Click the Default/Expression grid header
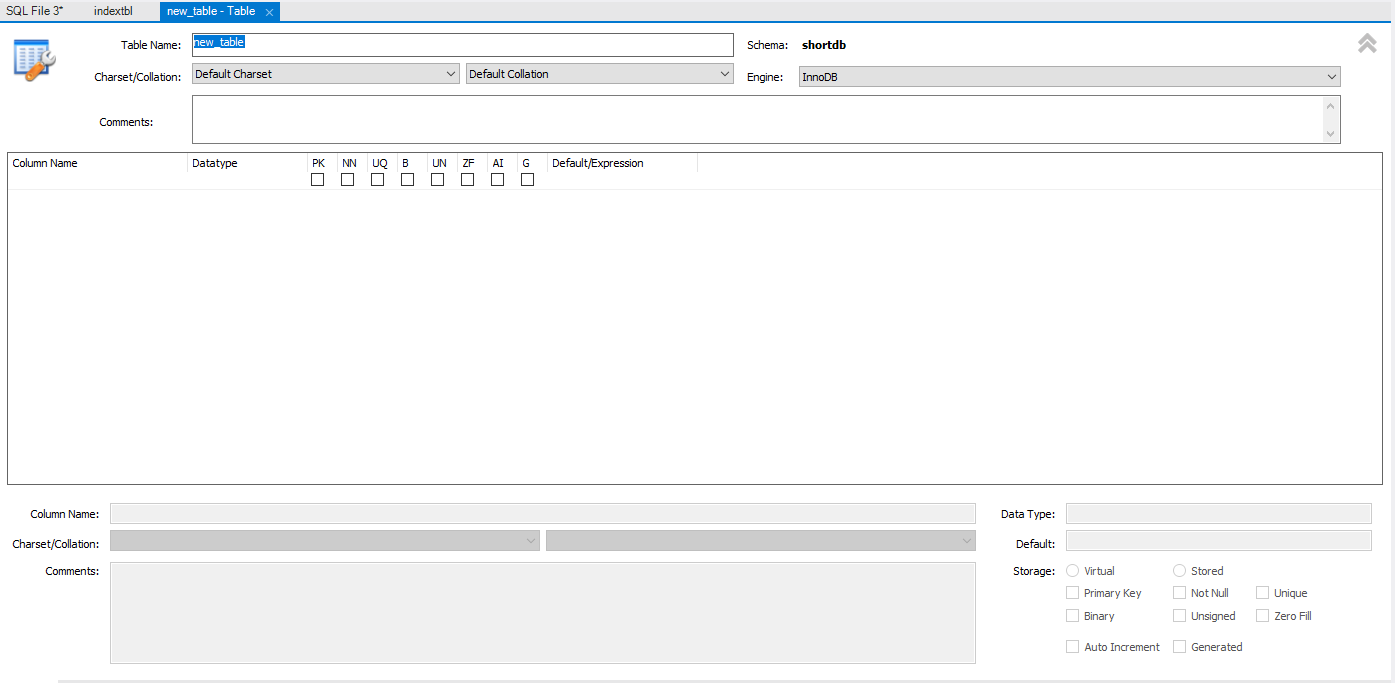The width and height of the screenshot is (1395, 683). tap(622, 163)
